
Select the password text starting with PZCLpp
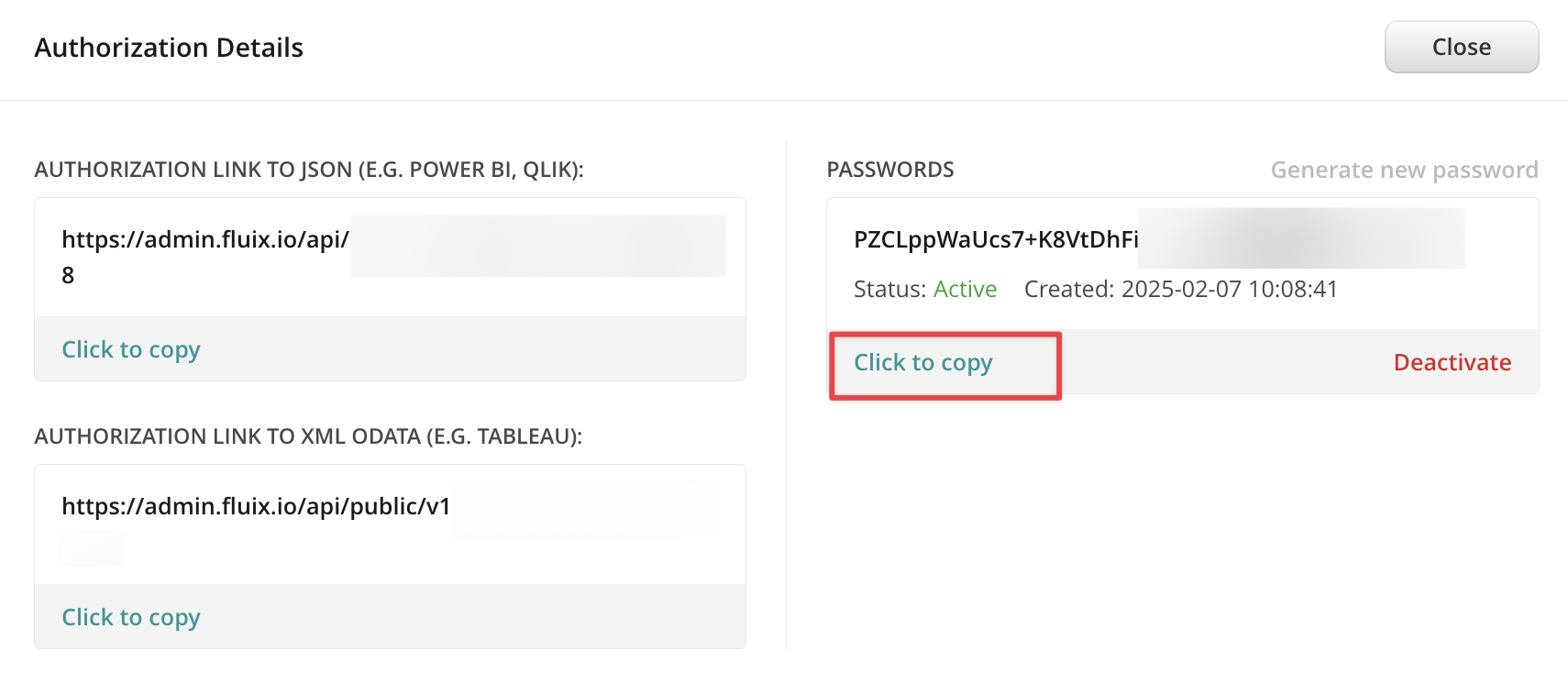point(995,239)
